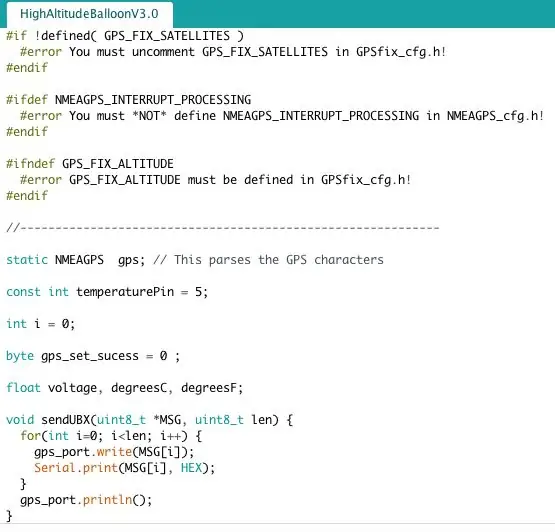Click the dashed comment separator line
The image size is (555, 532).
[x=223, y=228]
